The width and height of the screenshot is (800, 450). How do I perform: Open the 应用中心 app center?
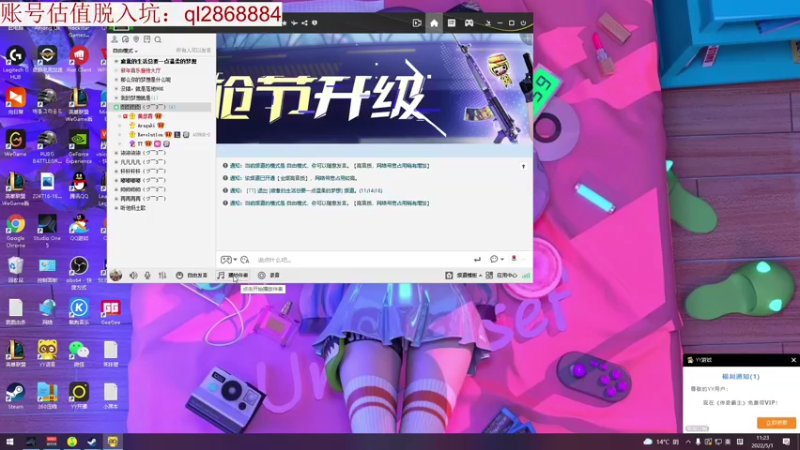click(x=502, y=275)
